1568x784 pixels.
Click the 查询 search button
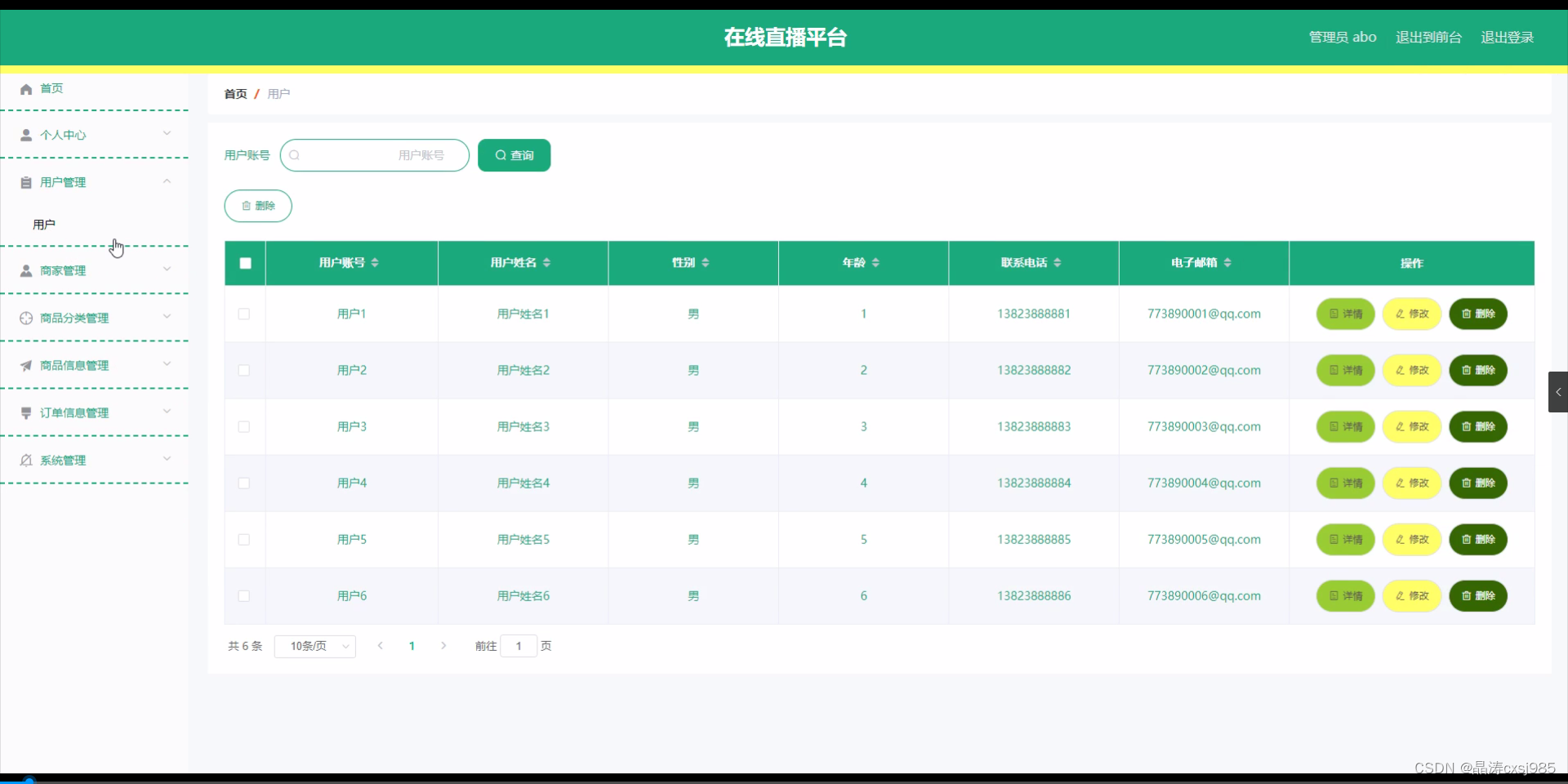click(514, 155)
